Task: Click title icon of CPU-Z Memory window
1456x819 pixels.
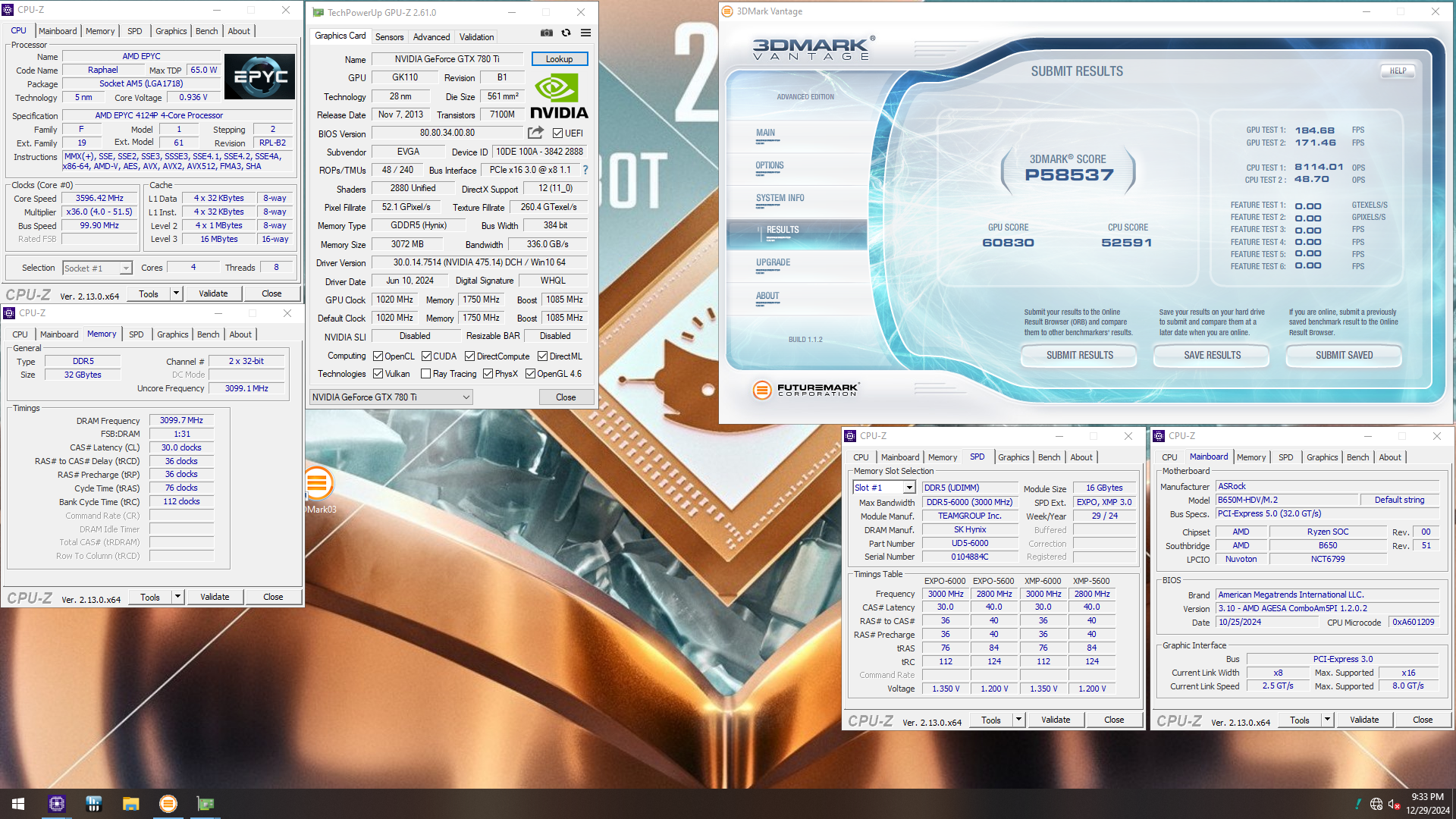Action: click(9, 313)
